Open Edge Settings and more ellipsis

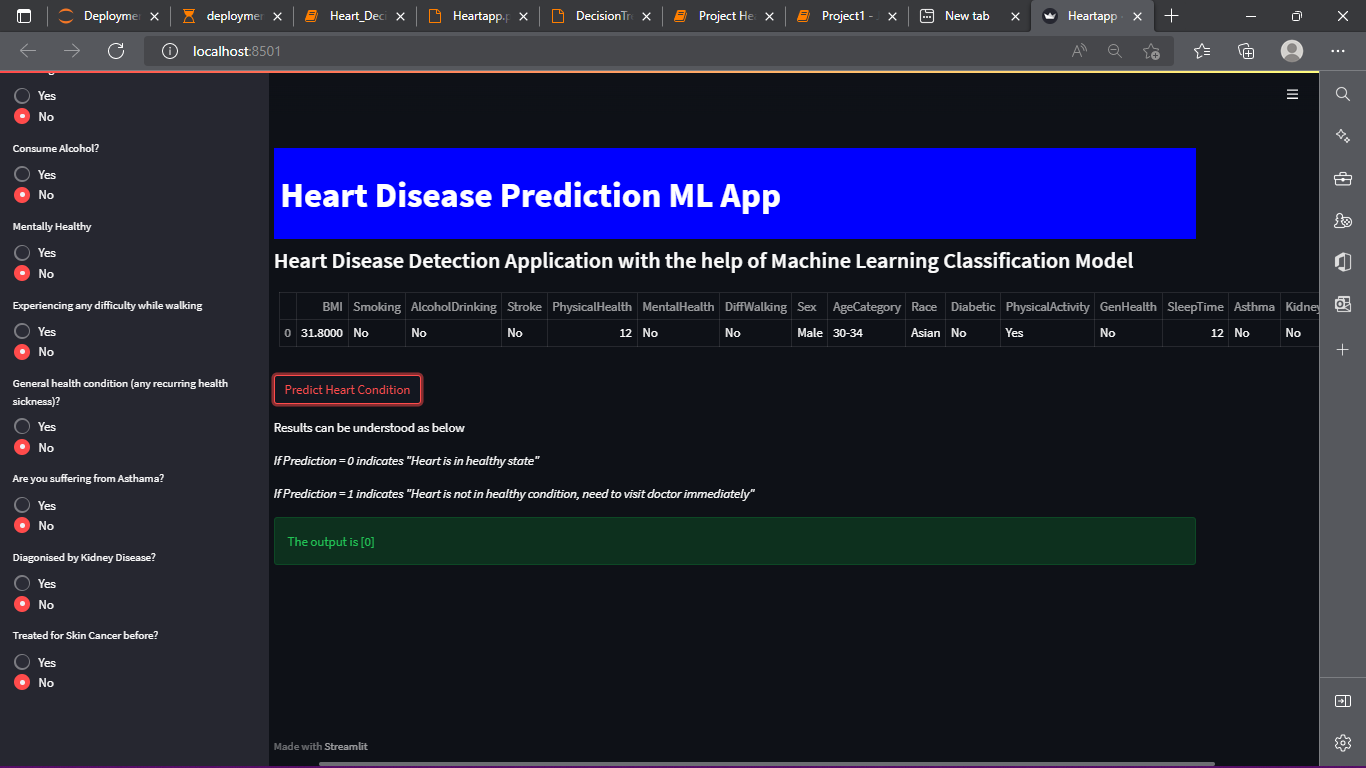pos(1338,51)
